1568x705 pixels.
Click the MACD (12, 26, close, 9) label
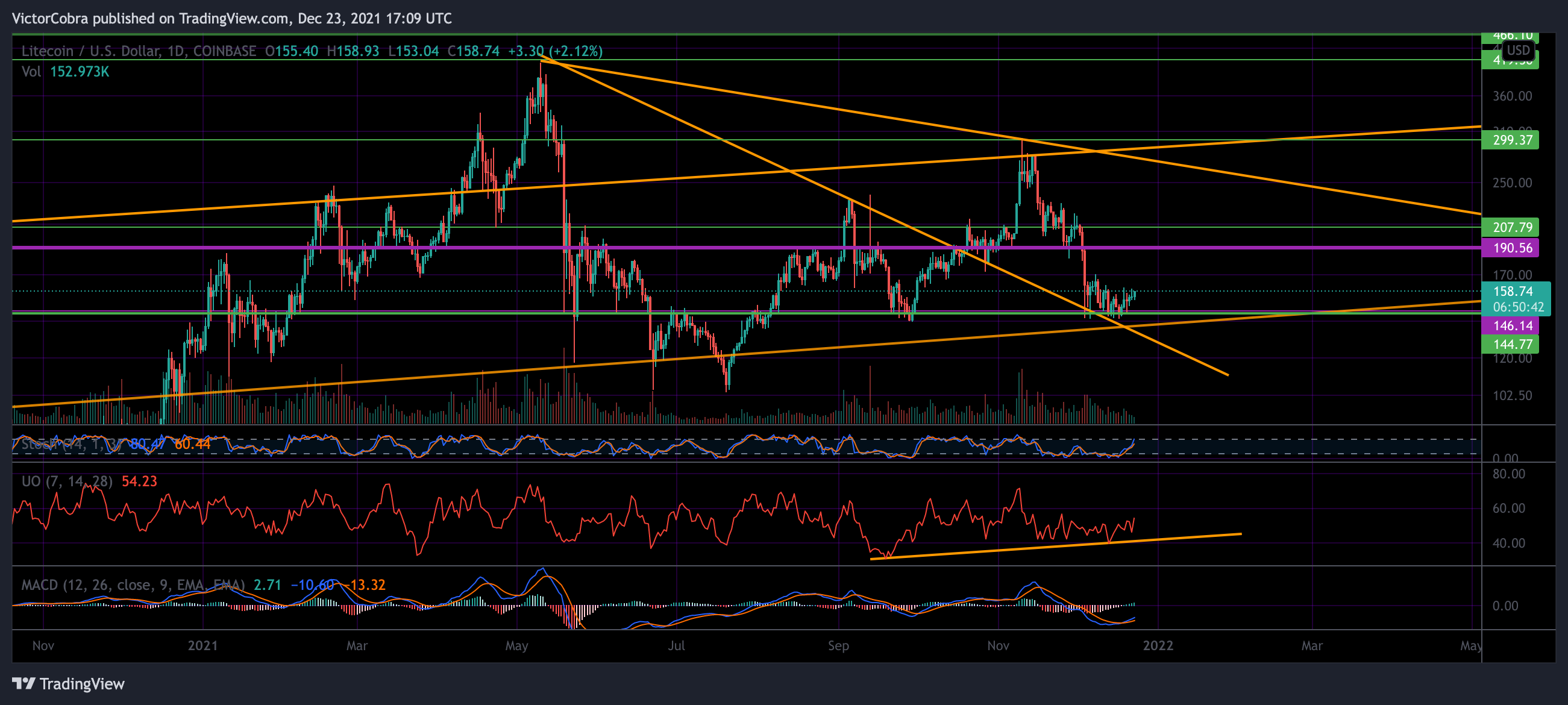pos(133,585)
